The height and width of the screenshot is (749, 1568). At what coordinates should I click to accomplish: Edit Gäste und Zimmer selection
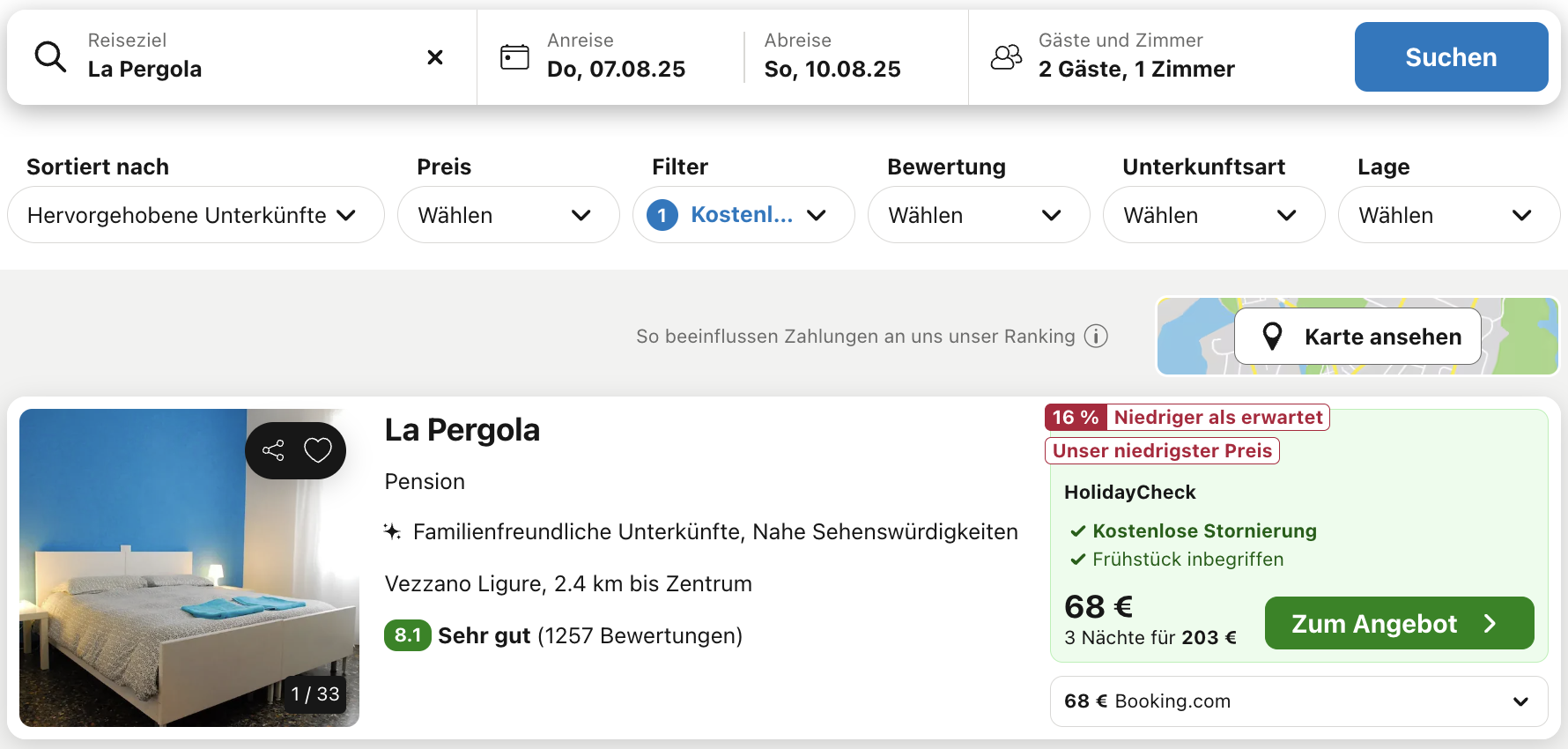click(1136, 57)
